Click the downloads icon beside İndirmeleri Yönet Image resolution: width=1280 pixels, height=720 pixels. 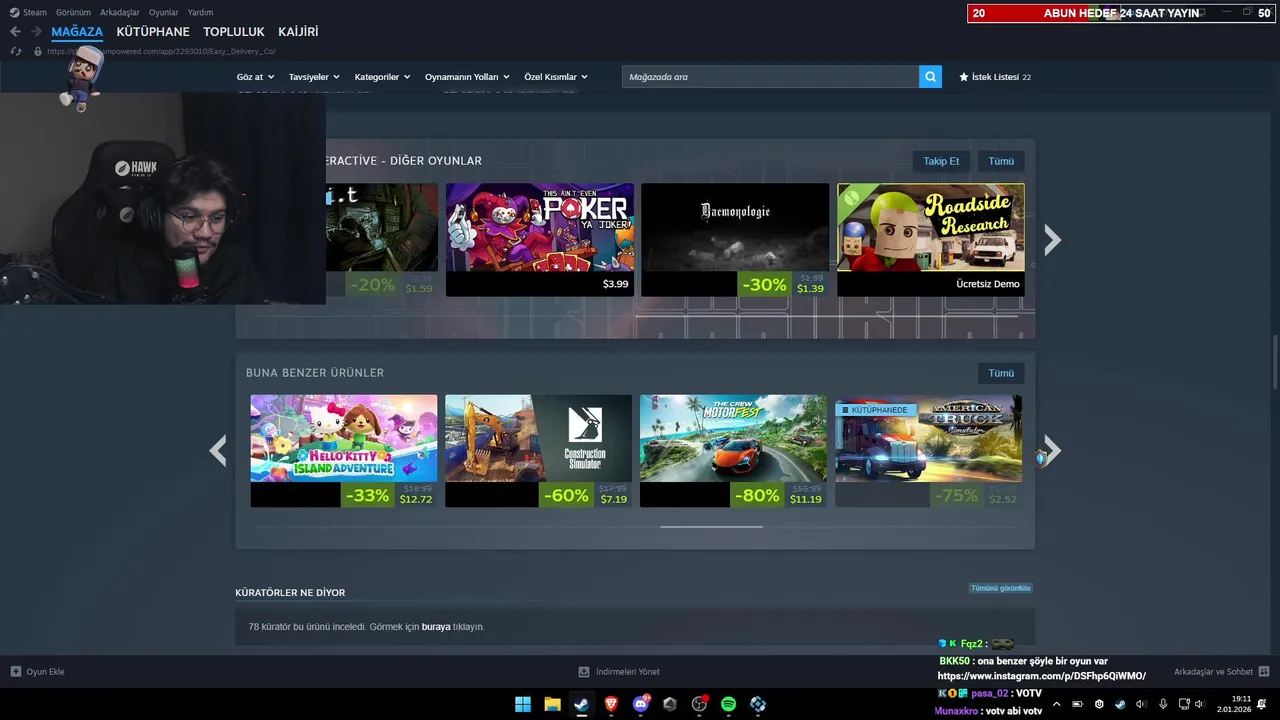[584, 672]
